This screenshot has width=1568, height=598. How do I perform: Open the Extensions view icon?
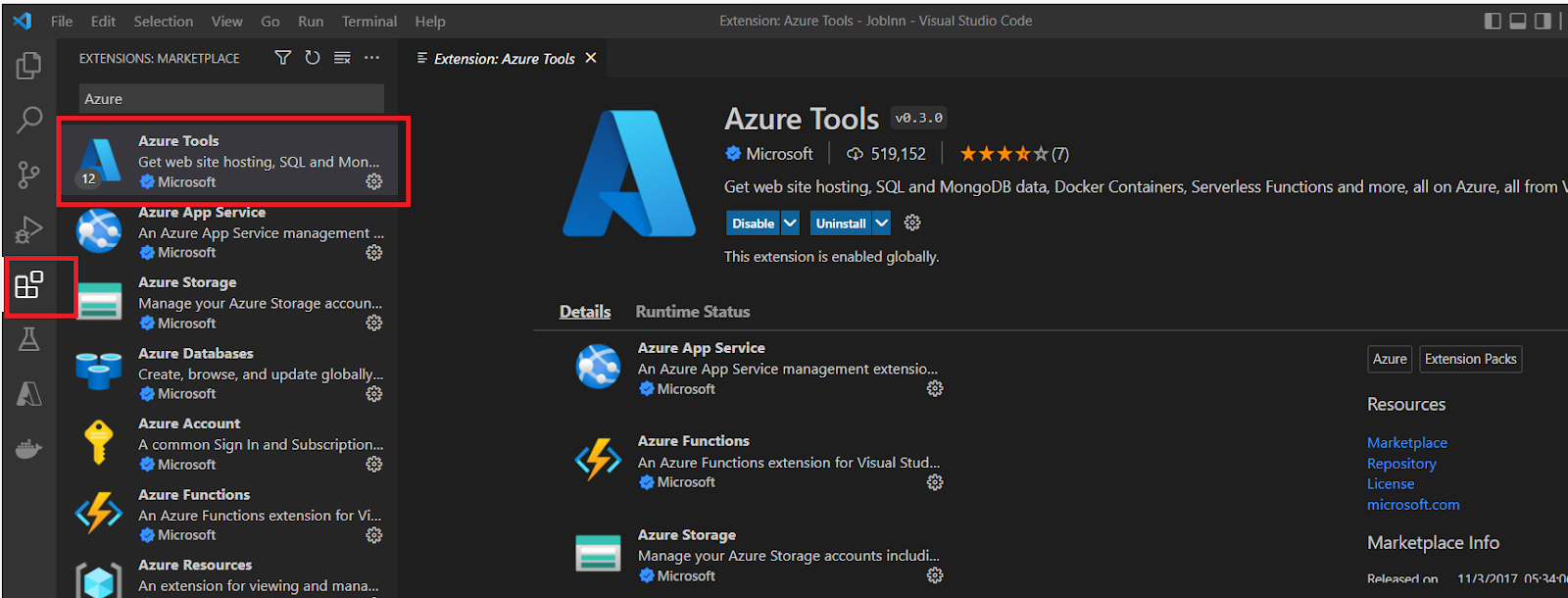click(29, 285)
